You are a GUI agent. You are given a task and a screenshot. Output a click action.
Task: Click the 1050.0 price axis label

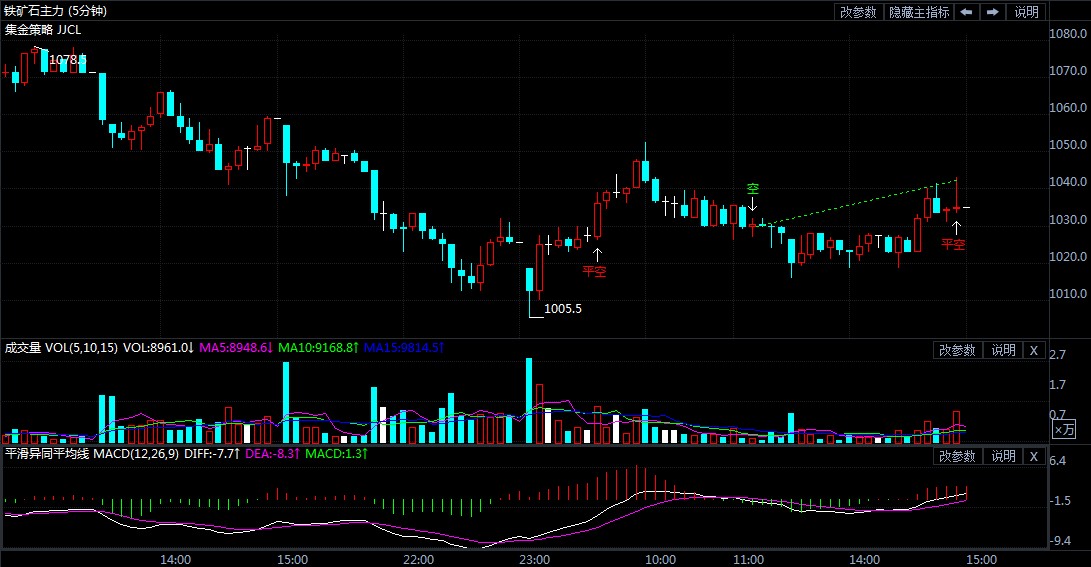coord(1068,145)
